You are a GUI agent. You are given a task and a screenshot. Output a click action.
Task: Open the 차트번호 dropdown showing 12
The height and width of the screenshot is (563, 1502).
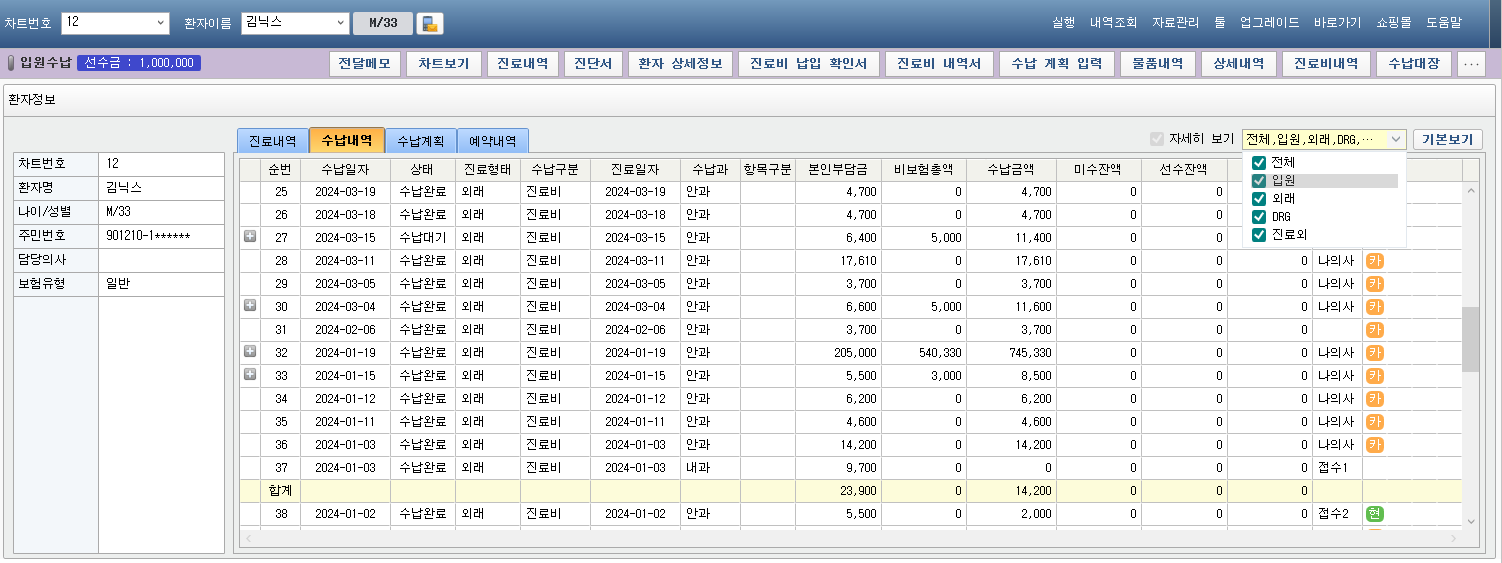pos(162,23)
